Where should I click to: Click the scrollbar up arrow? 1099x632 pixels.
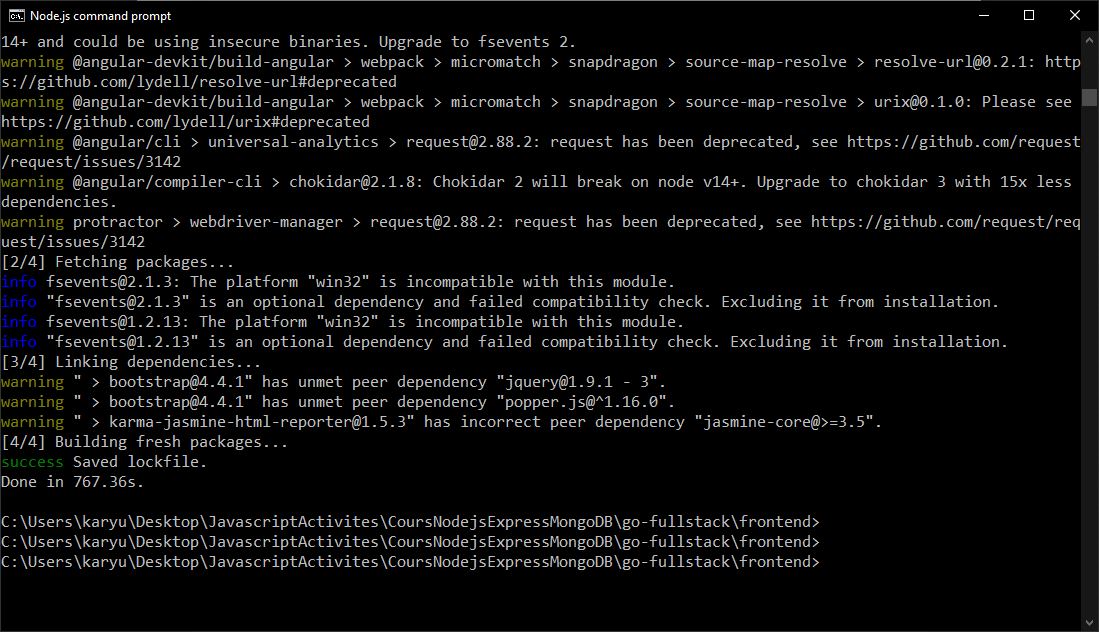coord(1089,41)
